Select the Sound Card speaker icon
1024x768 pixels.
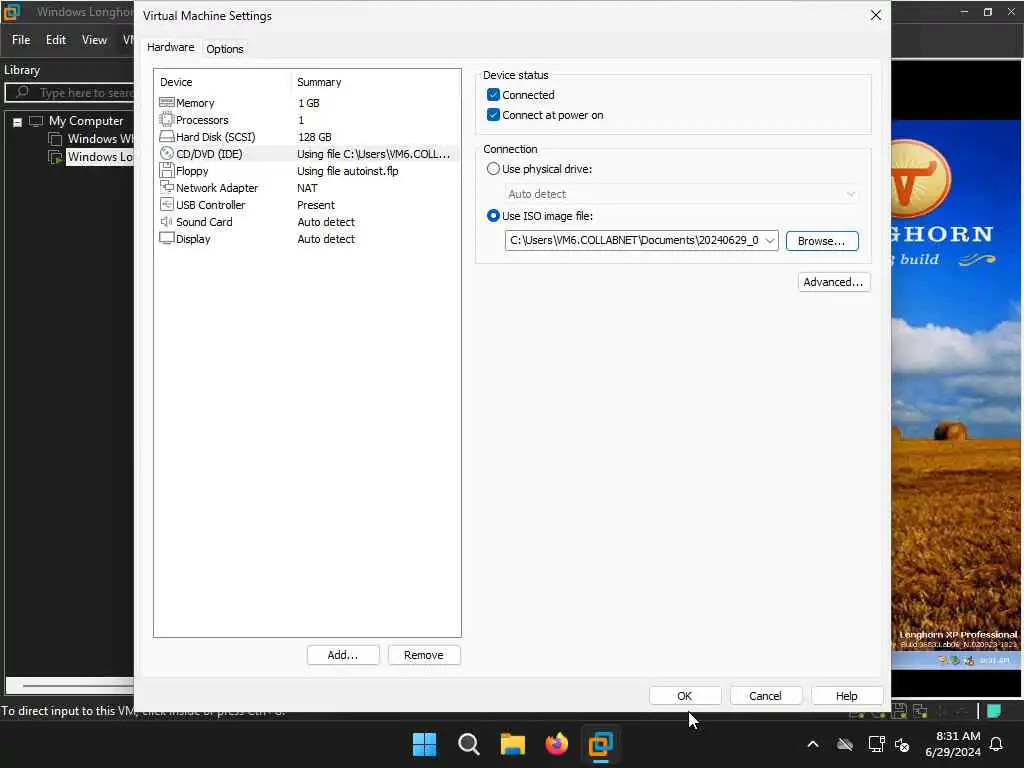pyautogui.click(x=167, y=221)
